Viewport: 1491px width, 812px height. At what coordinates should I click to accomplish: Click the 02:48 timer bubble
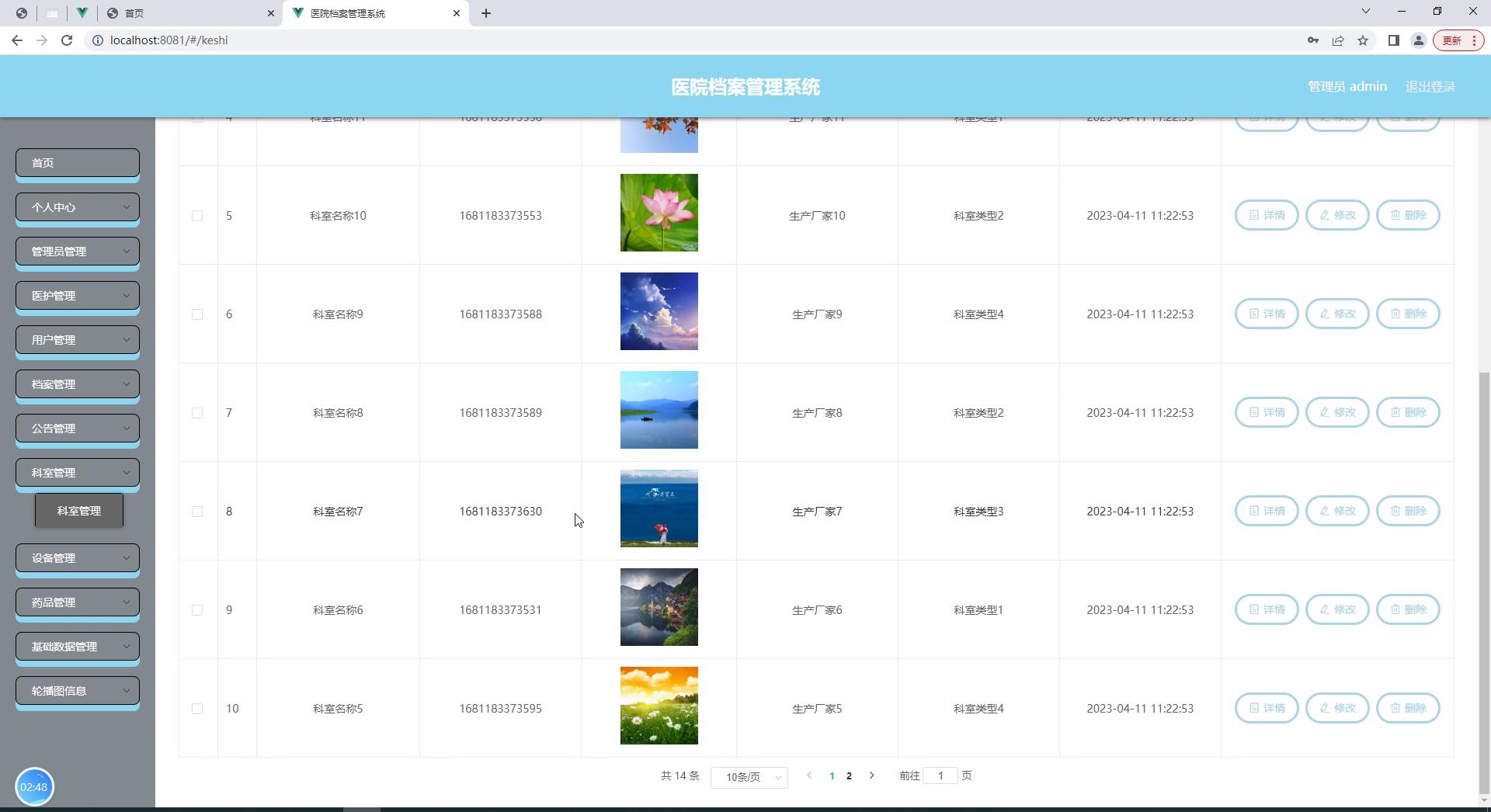point(34,787)
